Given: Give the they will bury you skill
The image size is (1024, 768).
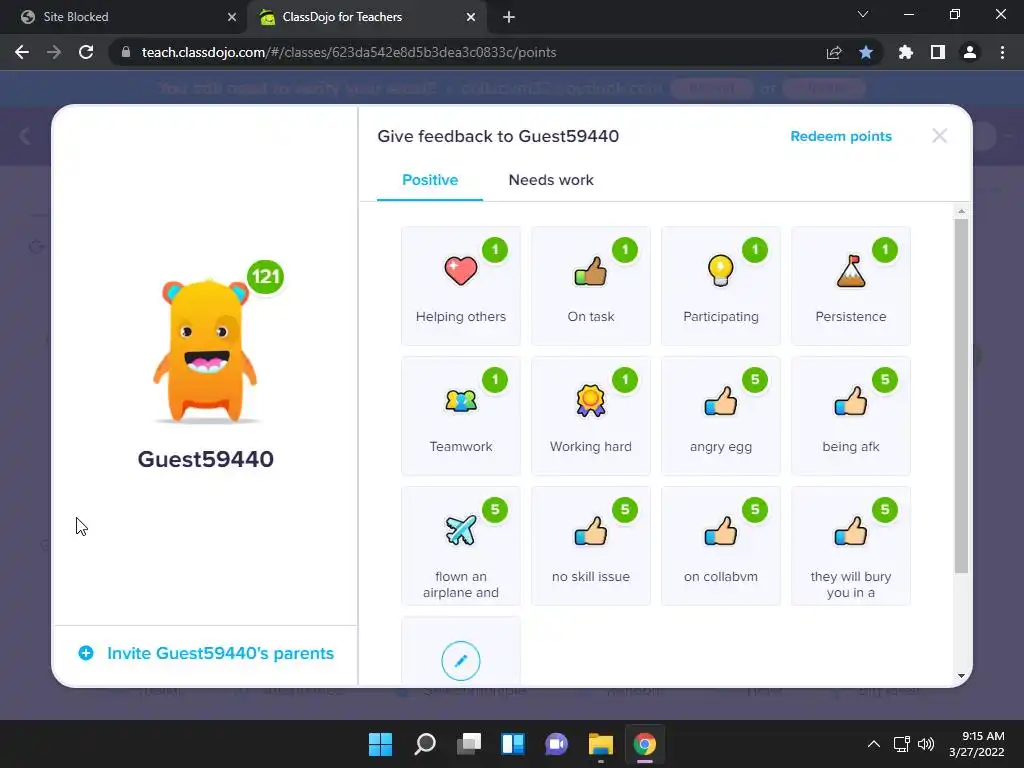Looking at the screenshot, I should [x=850, y=545].
